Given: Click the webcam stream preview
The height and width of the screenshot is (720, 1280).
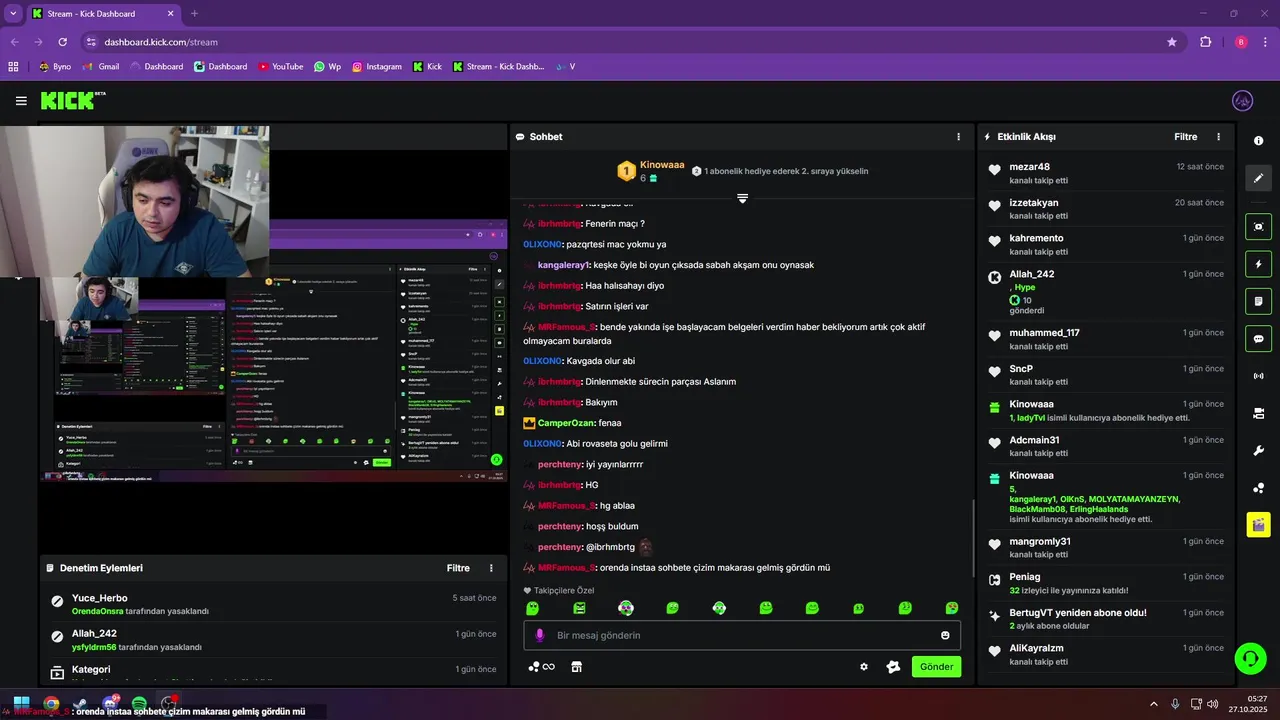Looking at the screenshot, I should [x=134, y=200].
